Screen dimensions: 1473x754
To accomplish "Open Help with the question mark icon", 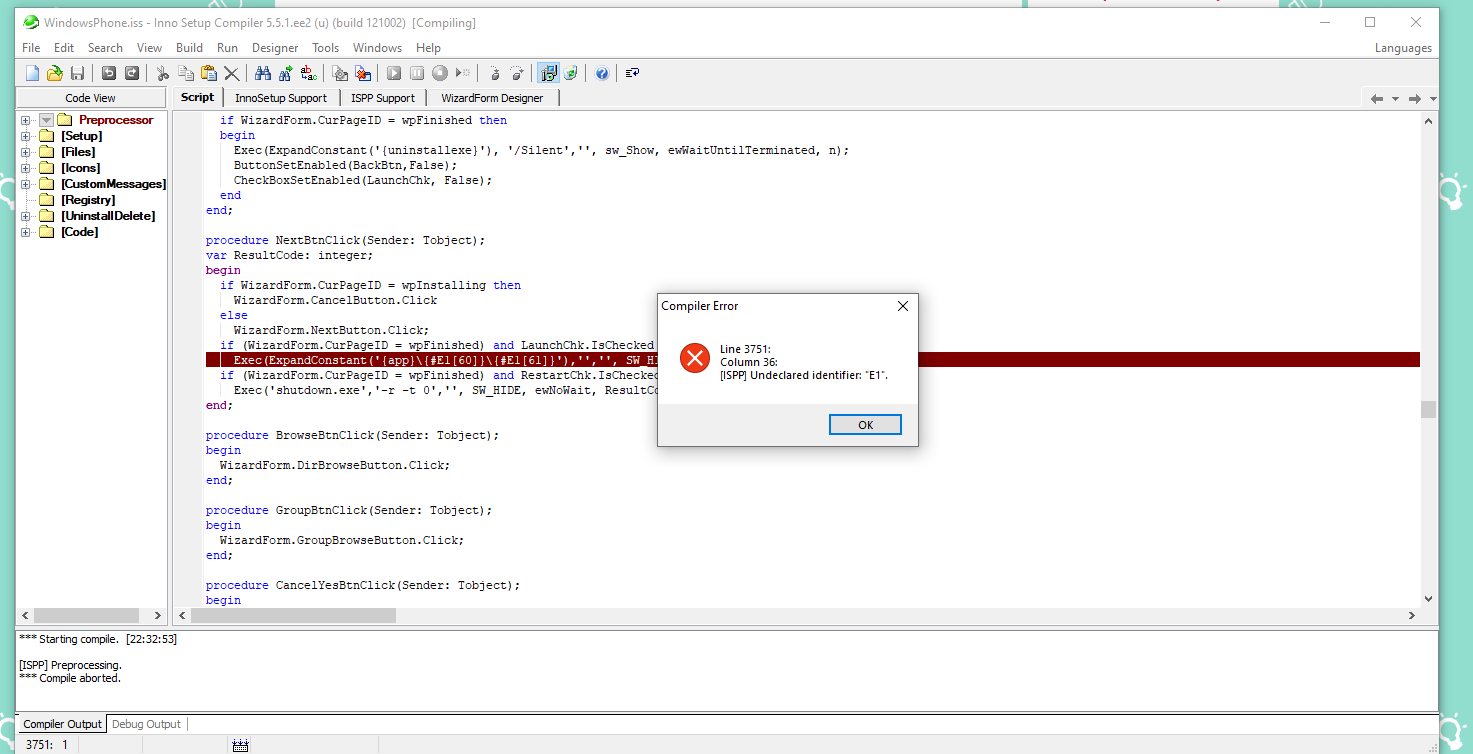I will [602, 73].
